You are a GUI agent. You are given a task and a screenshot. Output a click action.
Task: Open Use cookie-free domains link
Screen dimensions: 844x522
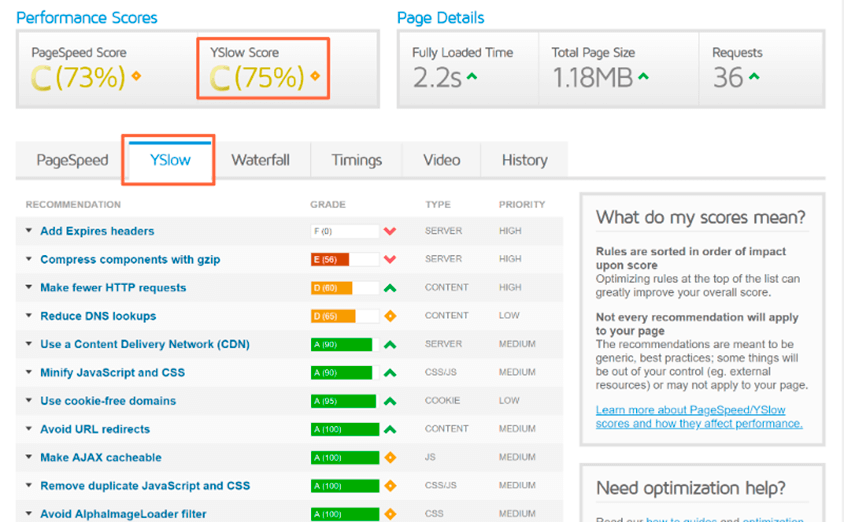[108, 401]
